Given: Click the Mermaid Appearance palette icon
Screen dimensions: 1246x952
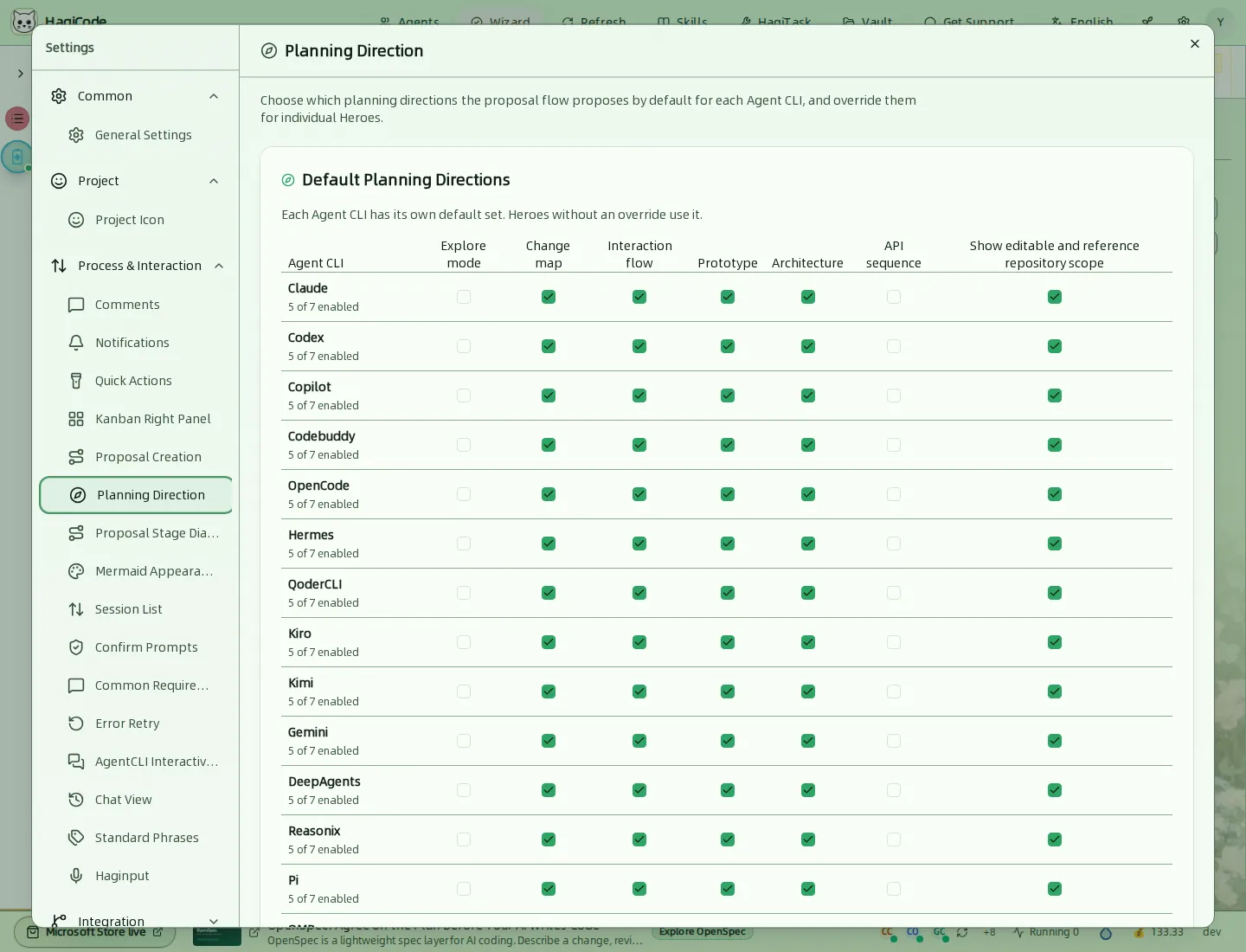Looking at the screenshot, I should point(76,571).
